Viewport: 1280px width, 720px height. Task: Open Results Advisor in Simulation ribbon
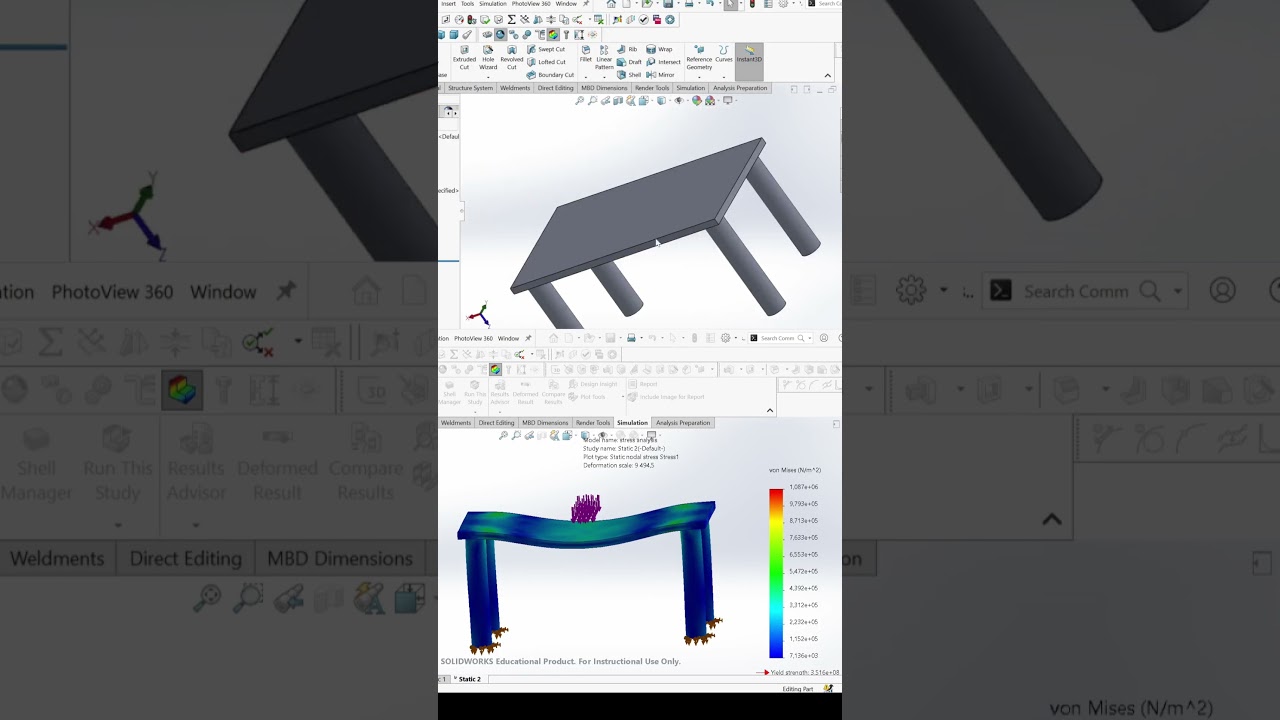[x=500, y=391]
